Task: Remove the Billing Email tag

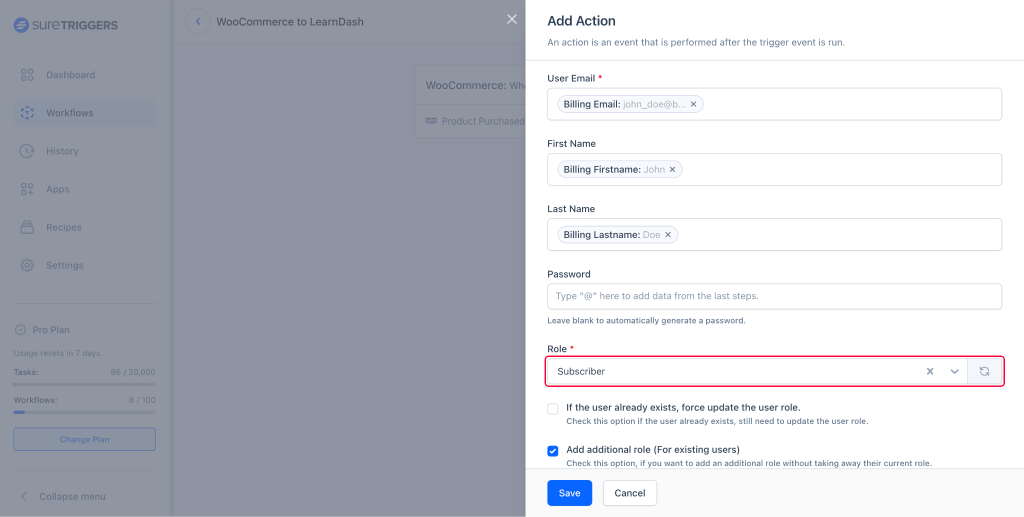Action: tap(693, 104)
